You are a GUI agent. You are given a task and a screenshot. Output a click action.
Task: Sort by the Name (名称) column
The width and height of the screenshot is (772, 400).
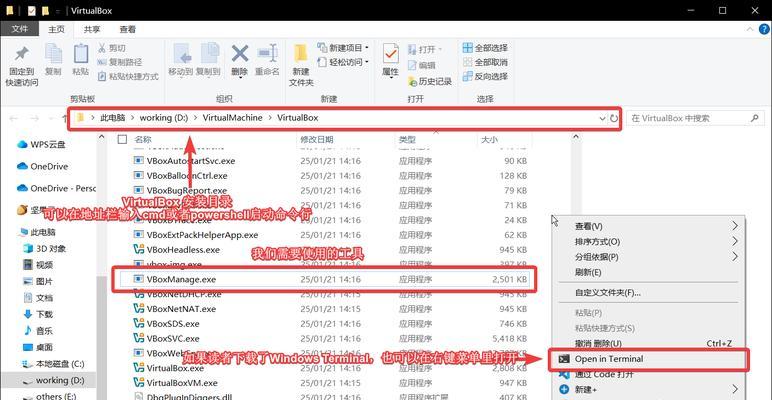pos(143,140)
